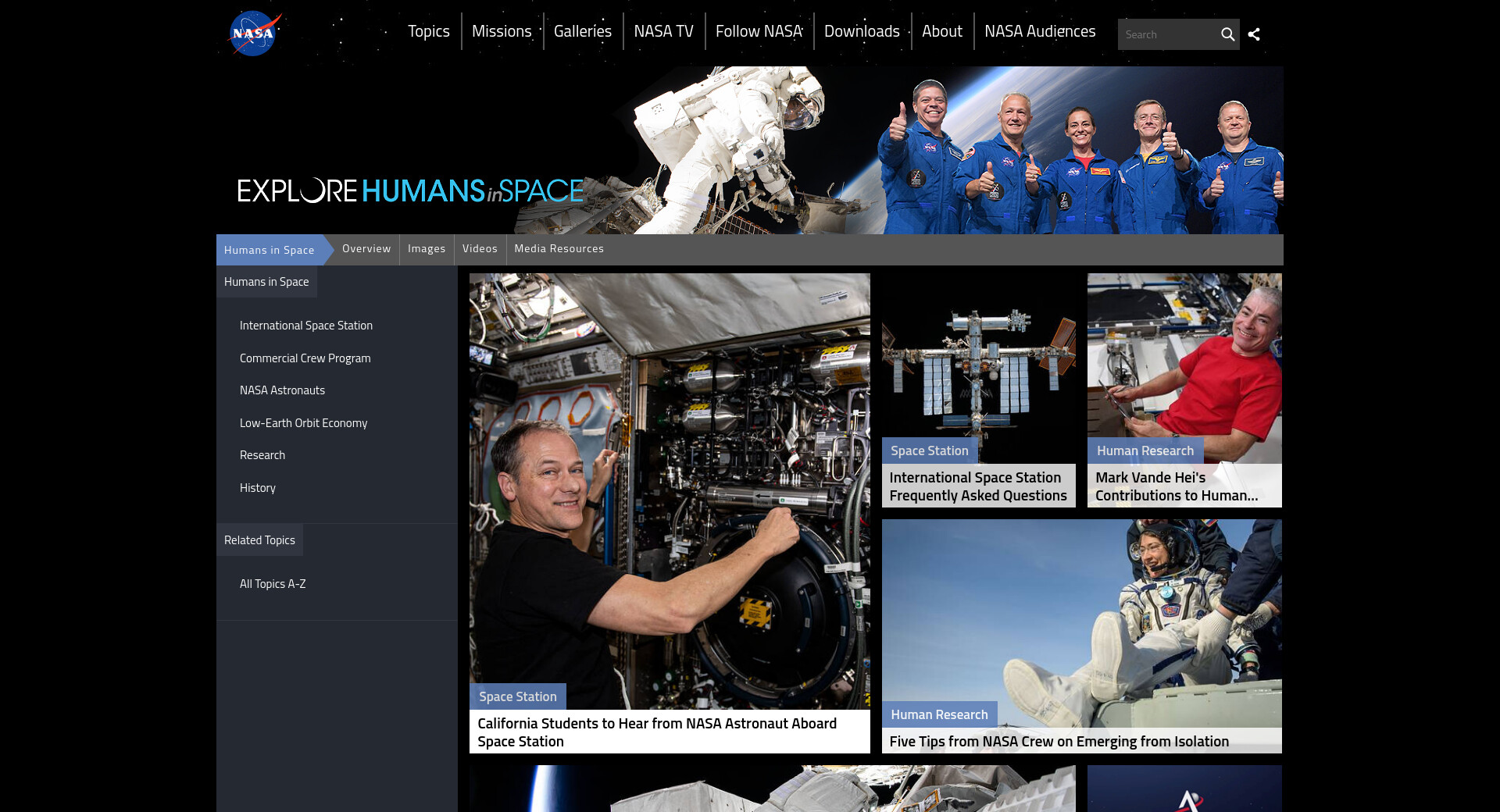Click the Space Station tag on California Students story
Image resolution: width=1500 pixels, height=812 pixels.
pyautogui.click(x=518, y=696)
